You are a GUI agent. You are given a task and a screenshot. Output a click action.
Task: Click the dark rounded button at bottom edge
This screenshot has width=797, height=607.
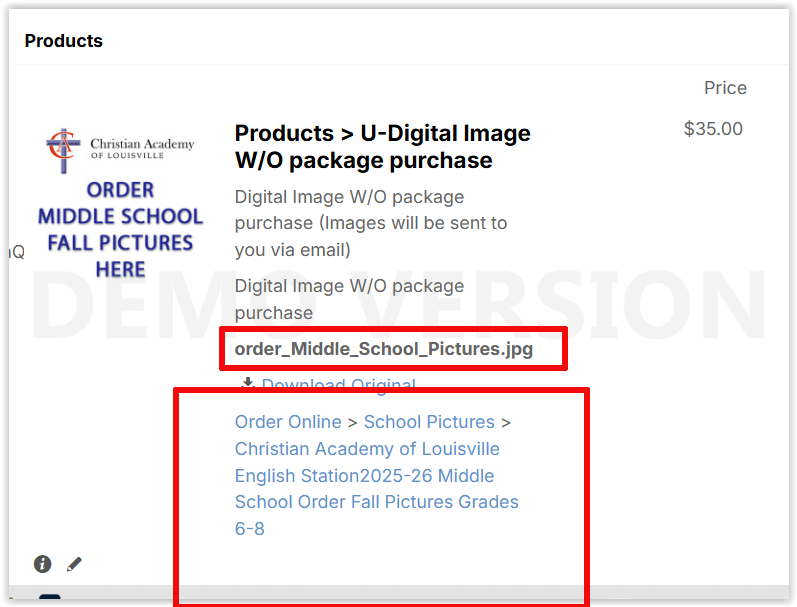coord(50,597)
